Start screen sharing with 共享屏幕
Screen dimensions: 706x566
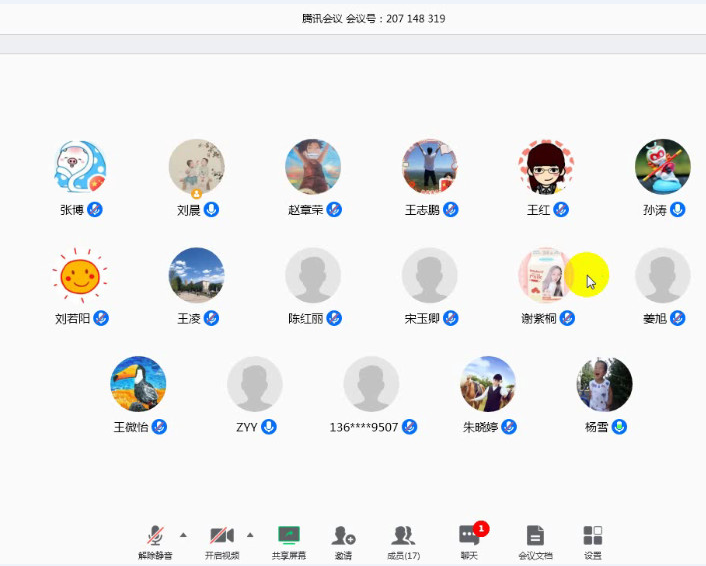tap(289, 536)
